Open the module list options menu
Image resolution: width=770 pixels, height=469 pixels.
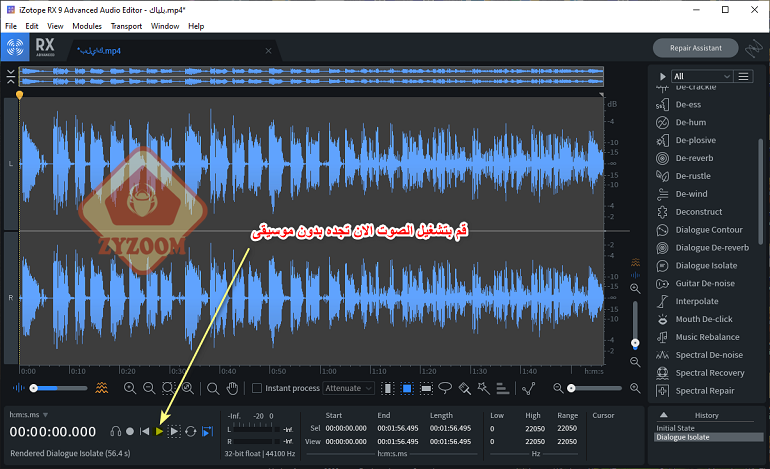(743, 76)
